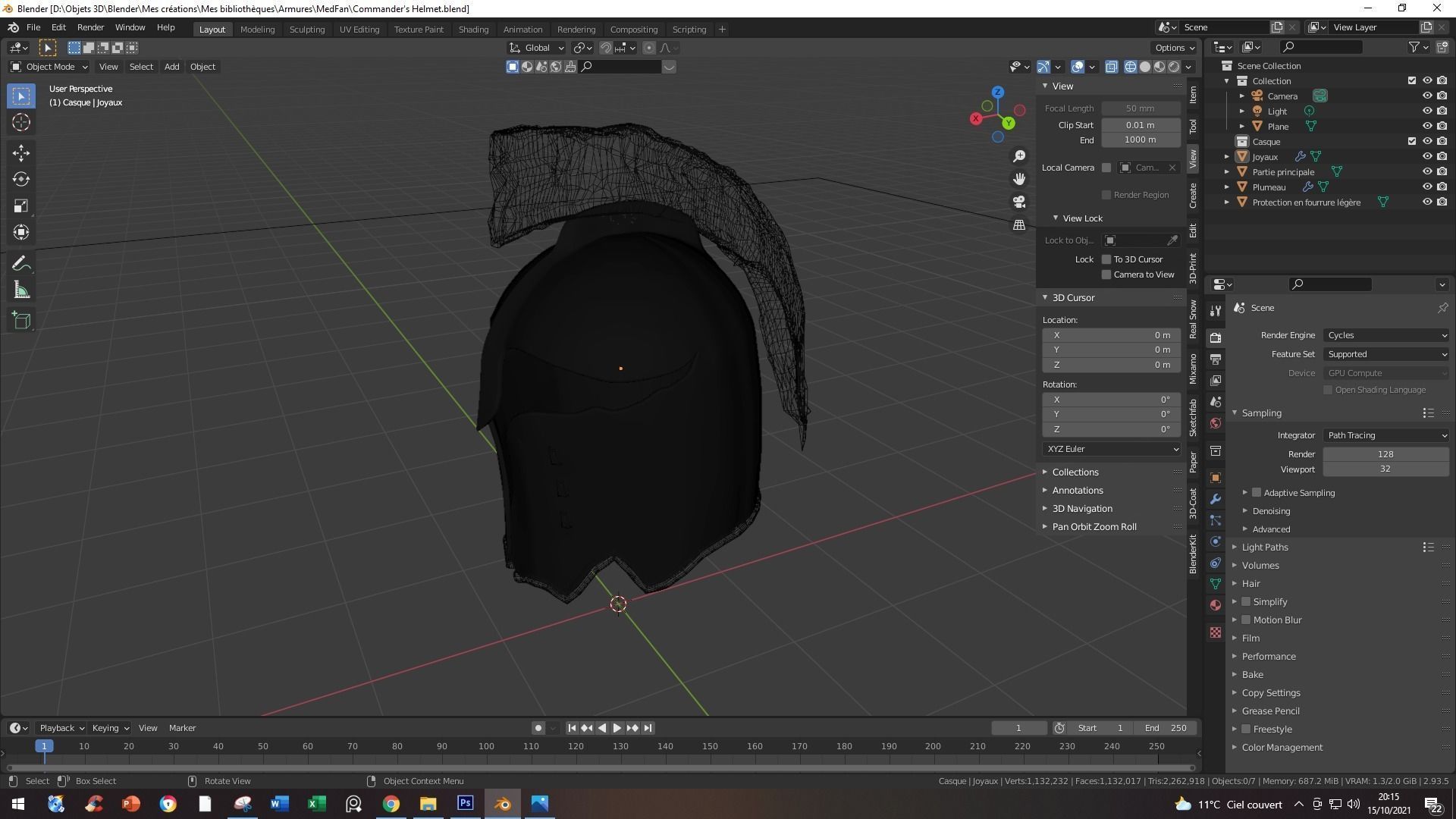Open the World properties tab icon
This screenshot has height=819, width=1456.
(x=1216, y=422)
